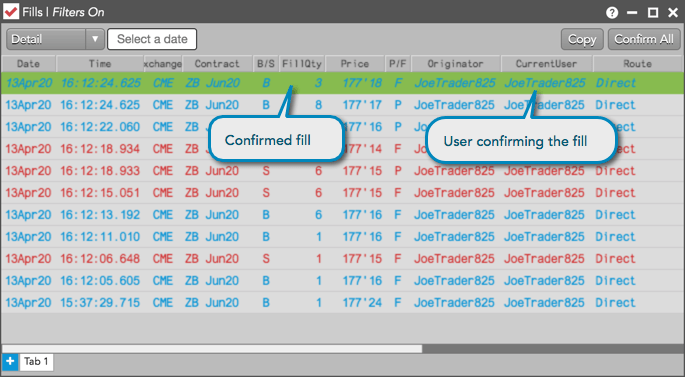
Task: Click the Copy button
Action: 582,39
